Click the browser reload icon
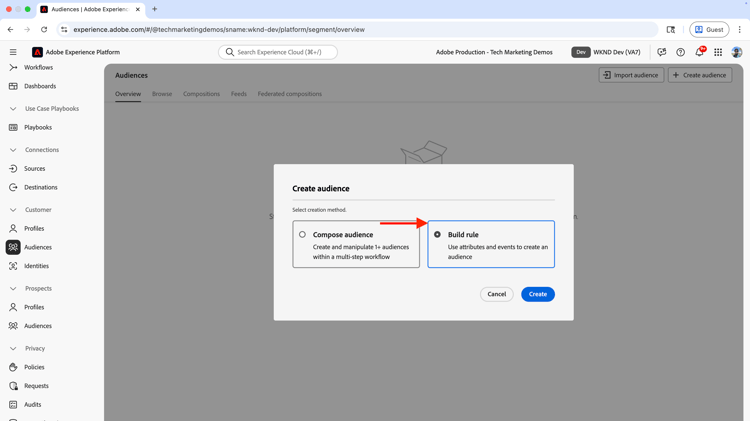This screenshot has width=750, height=421. tap(44, 30)
